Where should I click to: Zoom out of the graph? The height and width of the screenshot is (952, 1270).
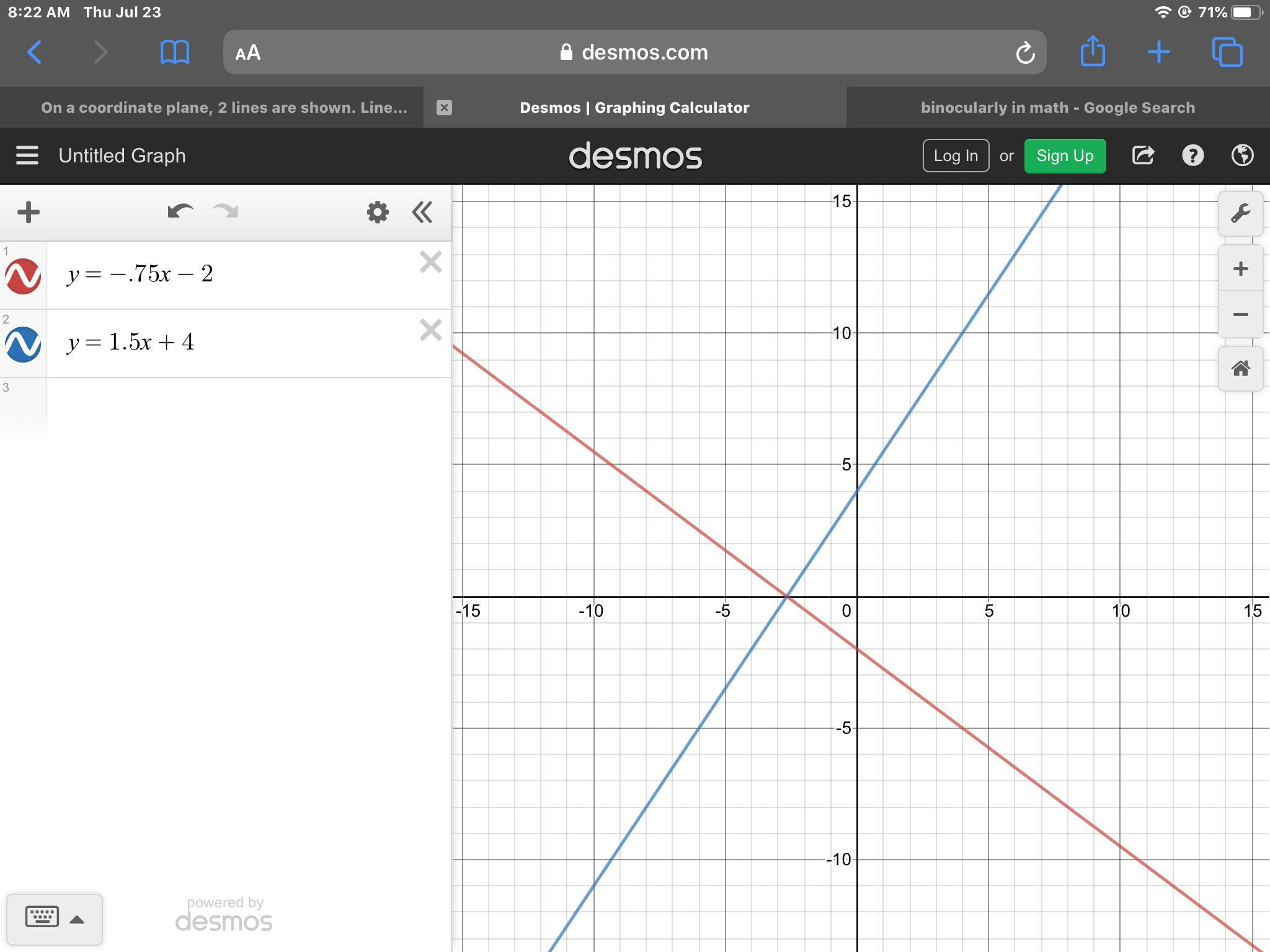(x=1240, y=315)
